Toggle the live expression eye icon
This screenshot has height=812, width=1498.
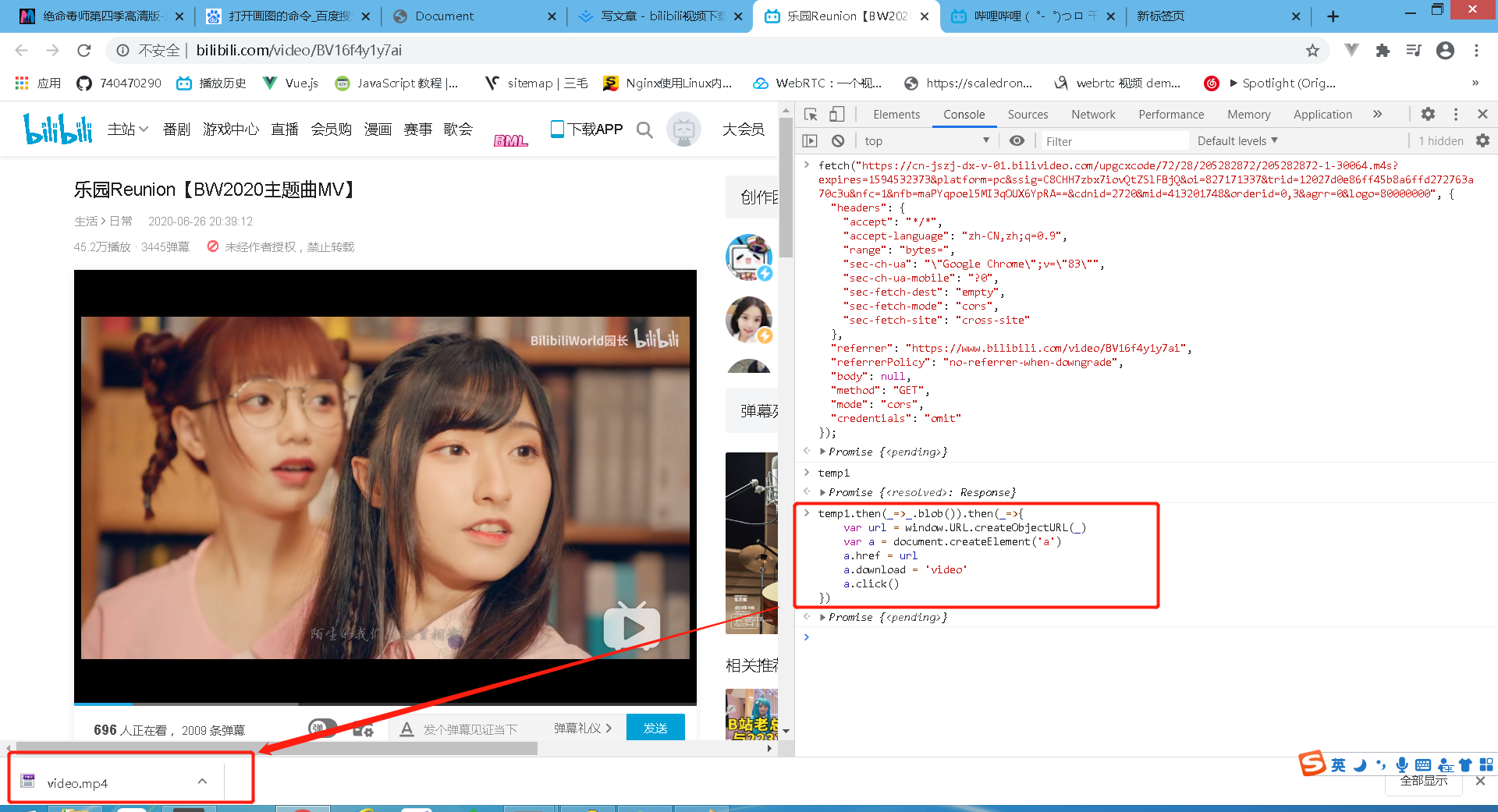point(1017,141)
